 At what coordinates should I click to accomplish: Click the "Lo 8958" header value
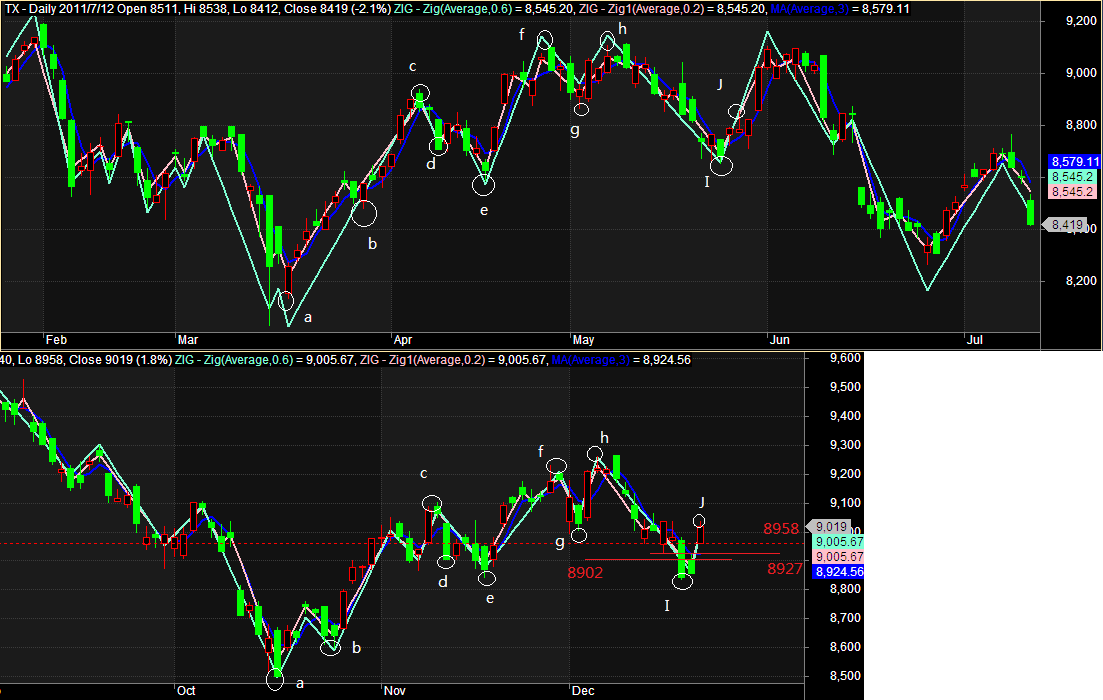click(x=41, y=360)
